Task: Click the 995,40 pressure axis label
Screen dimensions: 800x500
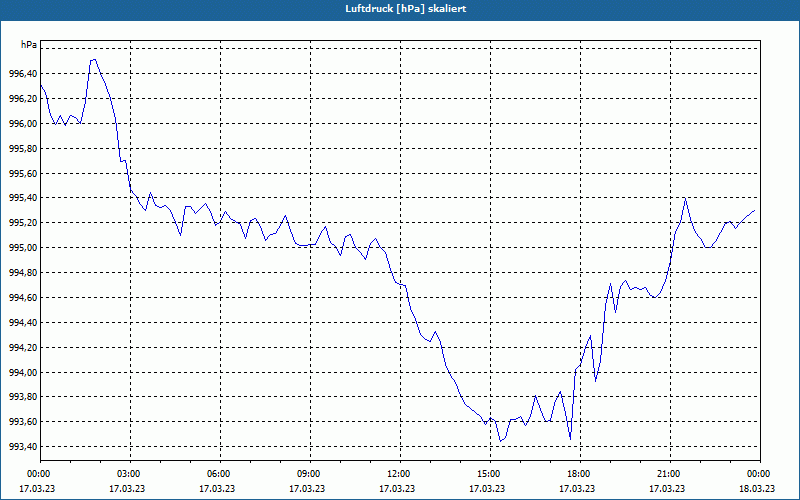Action: click(23, 198)
